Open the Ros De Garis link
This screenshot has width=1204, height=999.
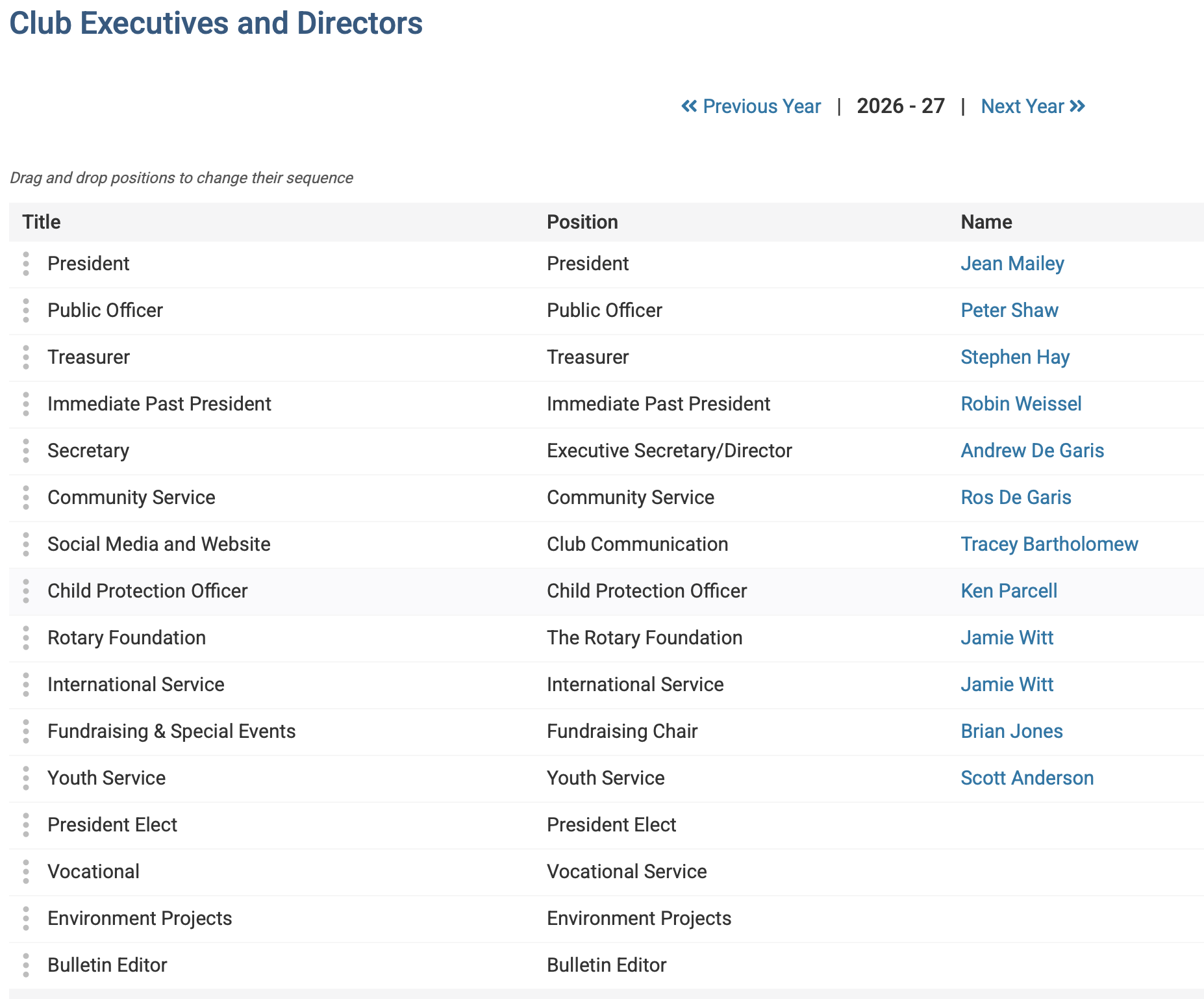tap(1016, 498)
